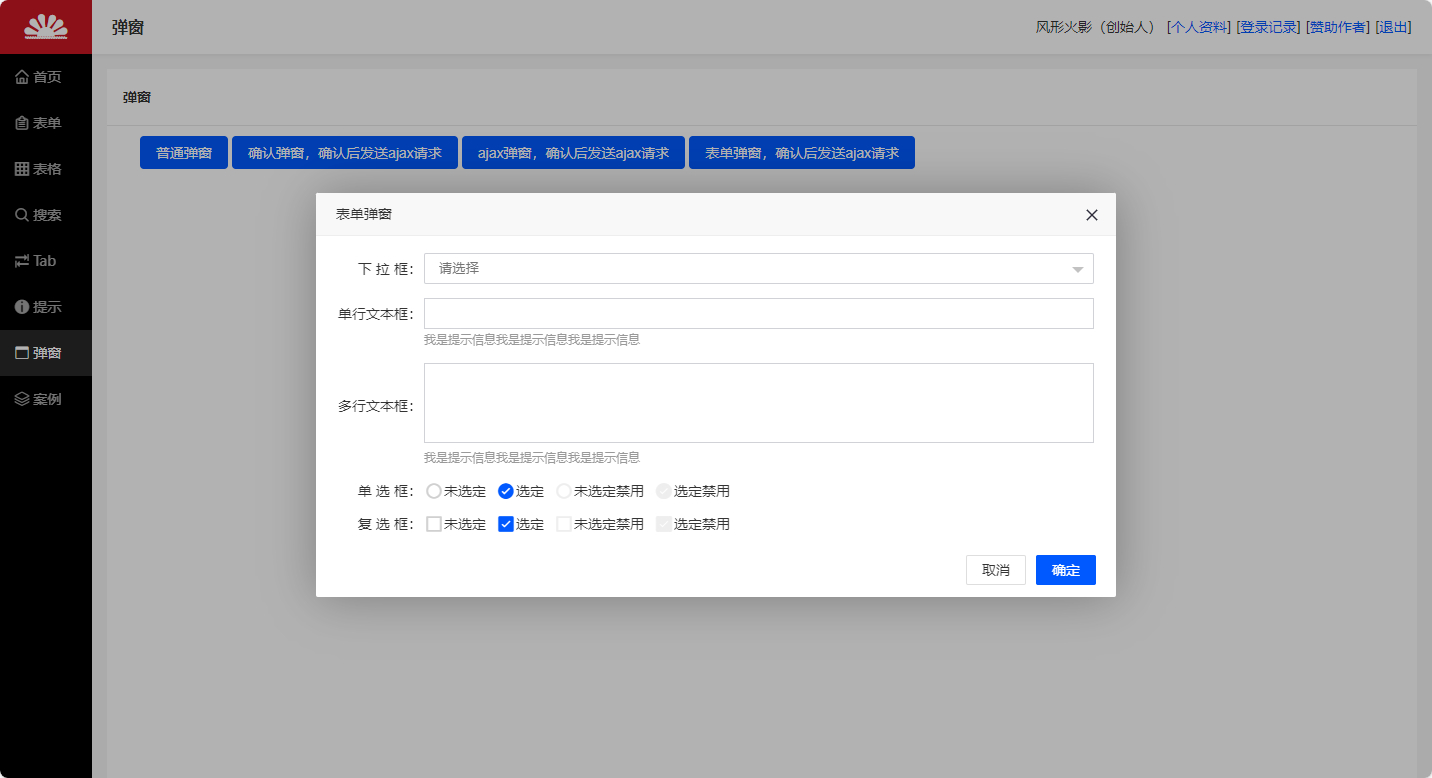The width and height of the screenshot is (1432, 778).
Task: Select 搜索 in the sidebar menu
Action: [x=46, y=215]
